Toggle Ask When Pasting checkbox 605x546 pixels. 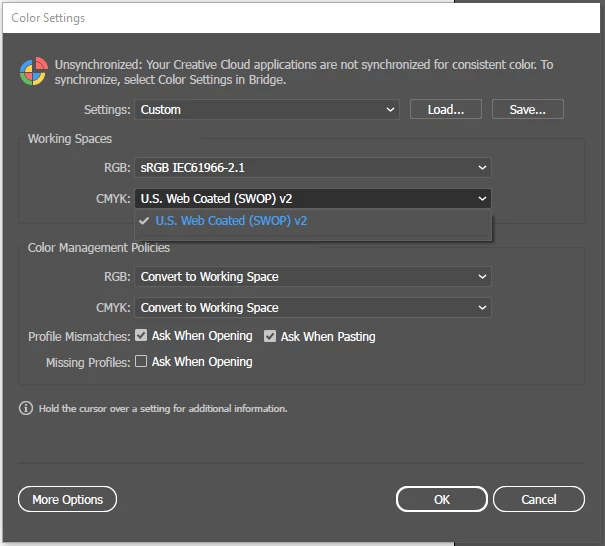pos(270,336)
